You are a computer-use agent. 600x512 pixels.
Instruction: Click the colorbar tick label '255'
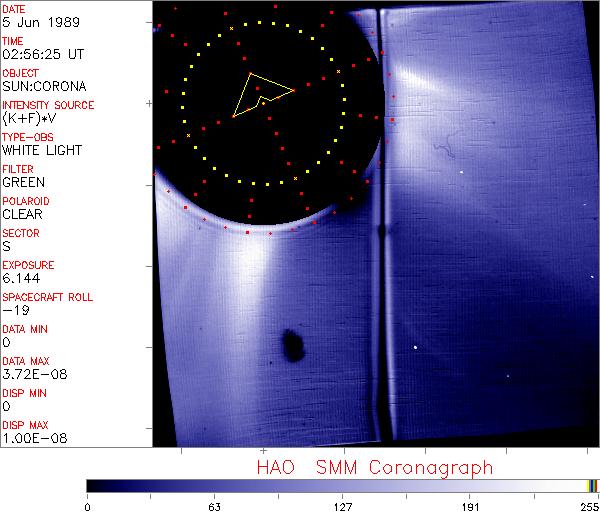[x=590, y=507]
